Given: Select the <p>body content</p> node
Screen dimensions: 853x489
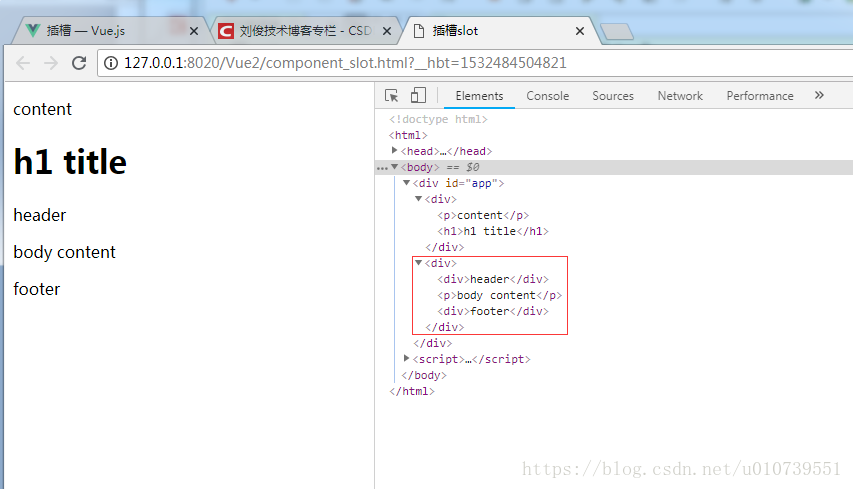Looking at the screenshot, I should pos(499,295).
